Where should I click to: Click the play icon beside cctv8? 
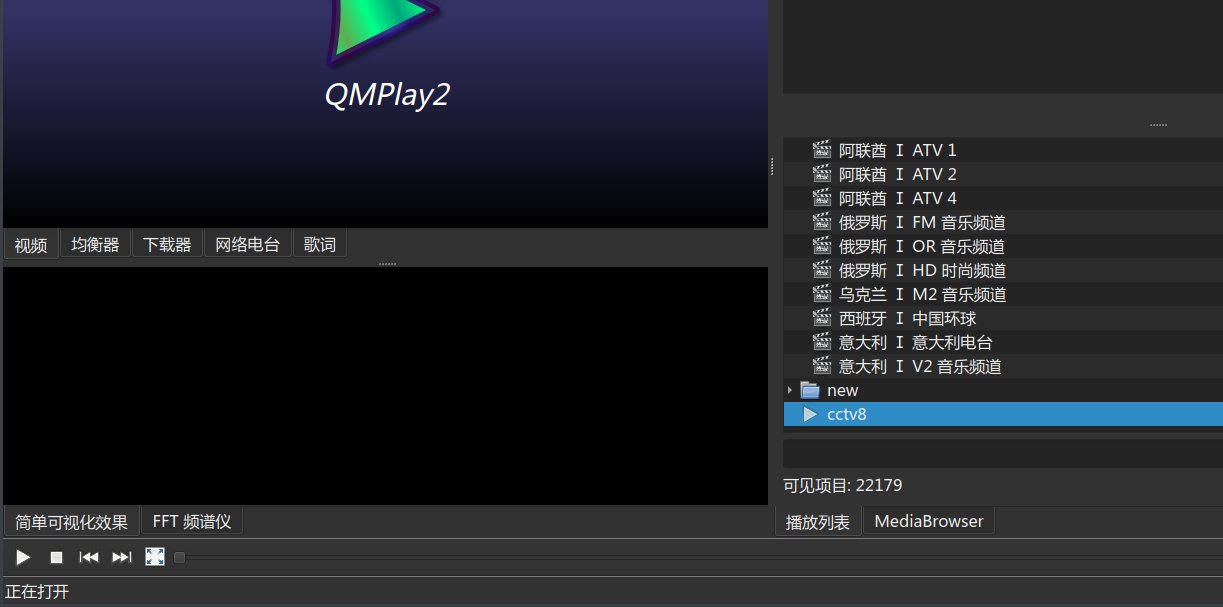click(x=810, y=414)
